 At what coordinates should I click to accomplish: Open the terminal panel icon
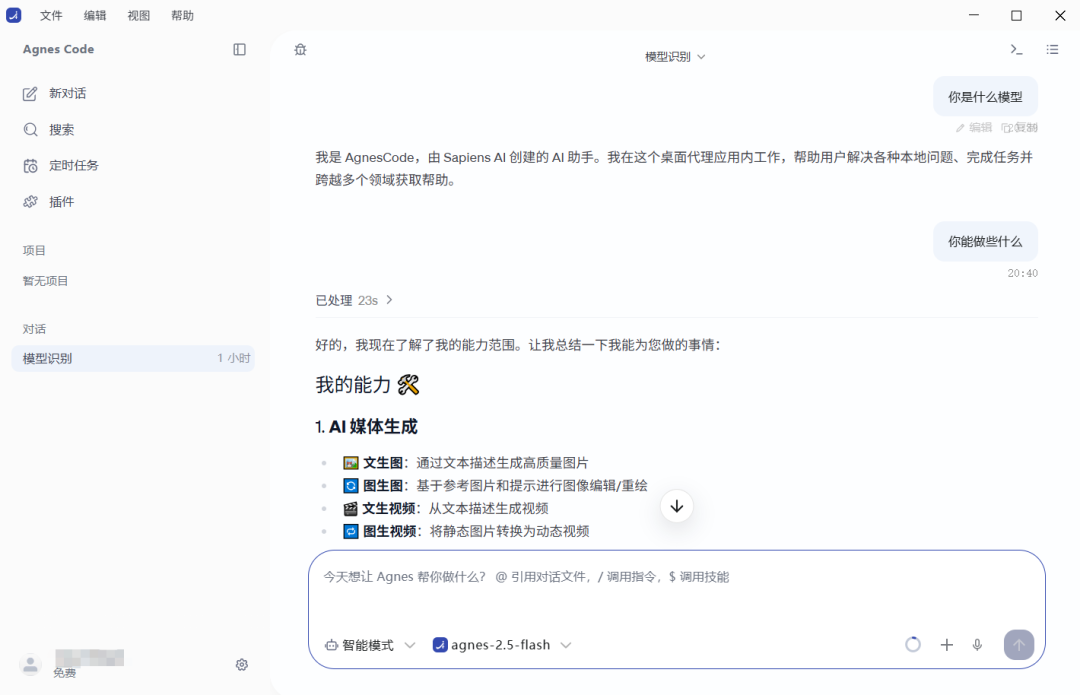click(1016, 50)
